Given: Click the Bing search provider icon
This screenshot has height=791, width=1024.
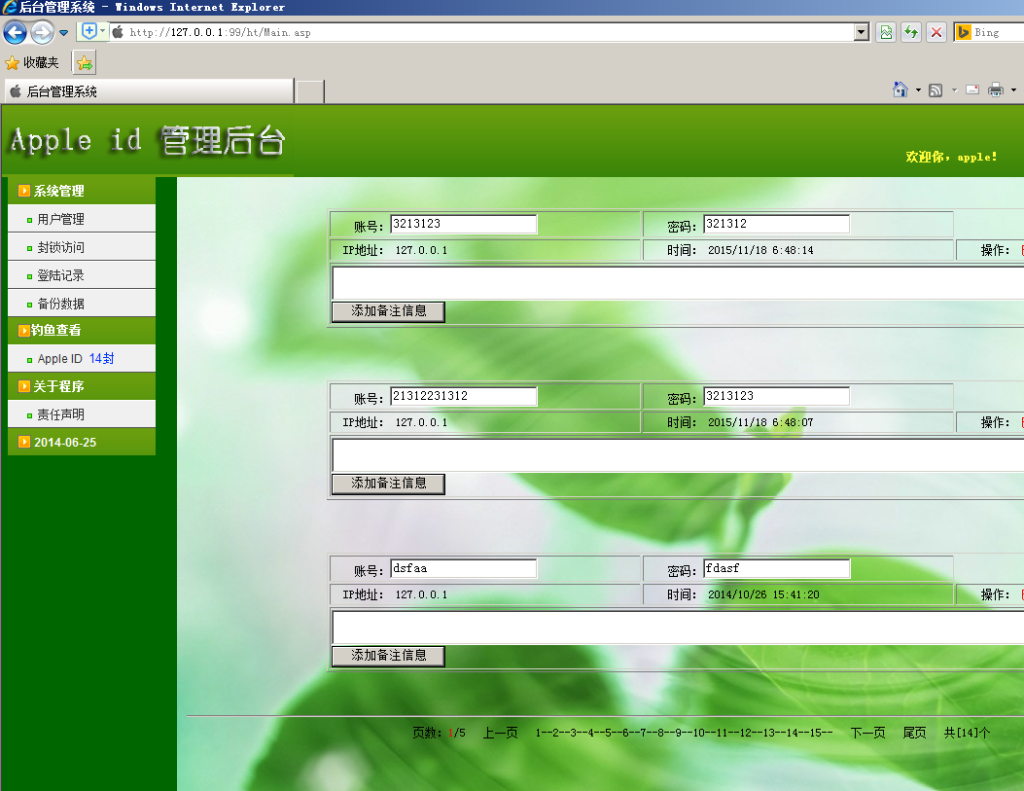Looking at the screenshot, I should coord(963,32).
